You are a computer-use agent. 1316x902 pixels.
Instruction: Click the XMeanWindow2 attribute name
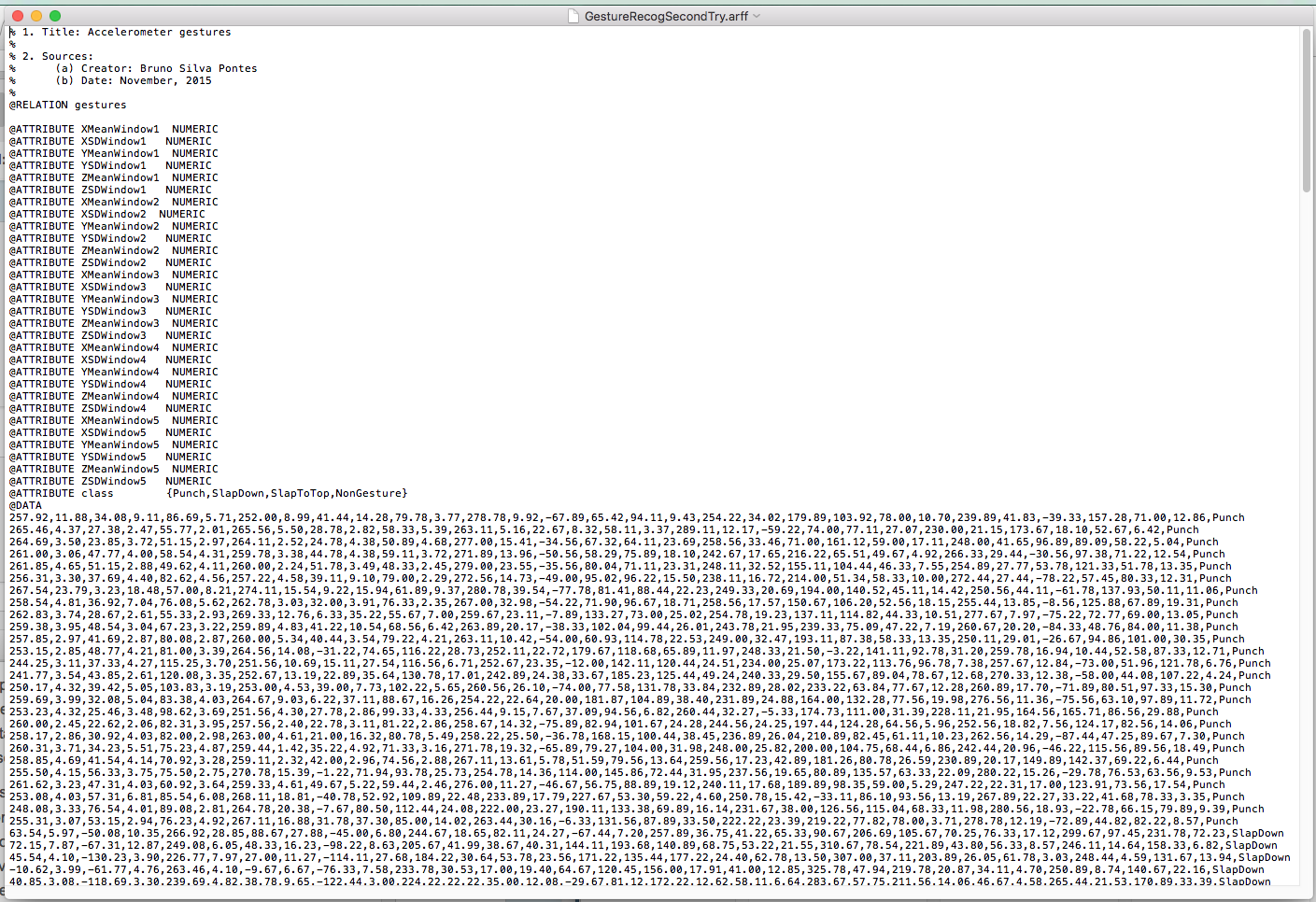(x=120, y=202)
